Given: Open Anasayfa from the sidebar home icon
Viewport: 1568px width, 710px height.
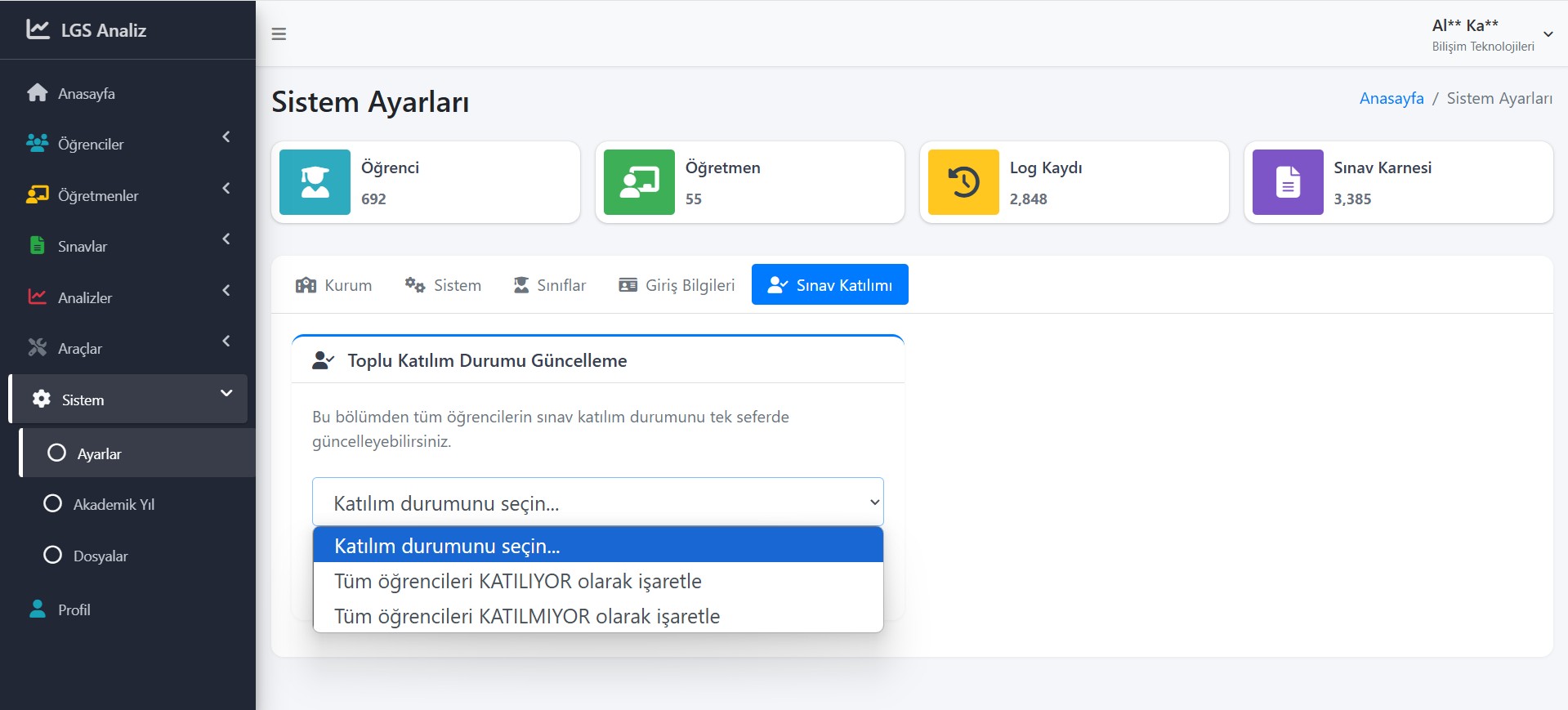Looking at the screenshot, I should click(x=38, y=93).
